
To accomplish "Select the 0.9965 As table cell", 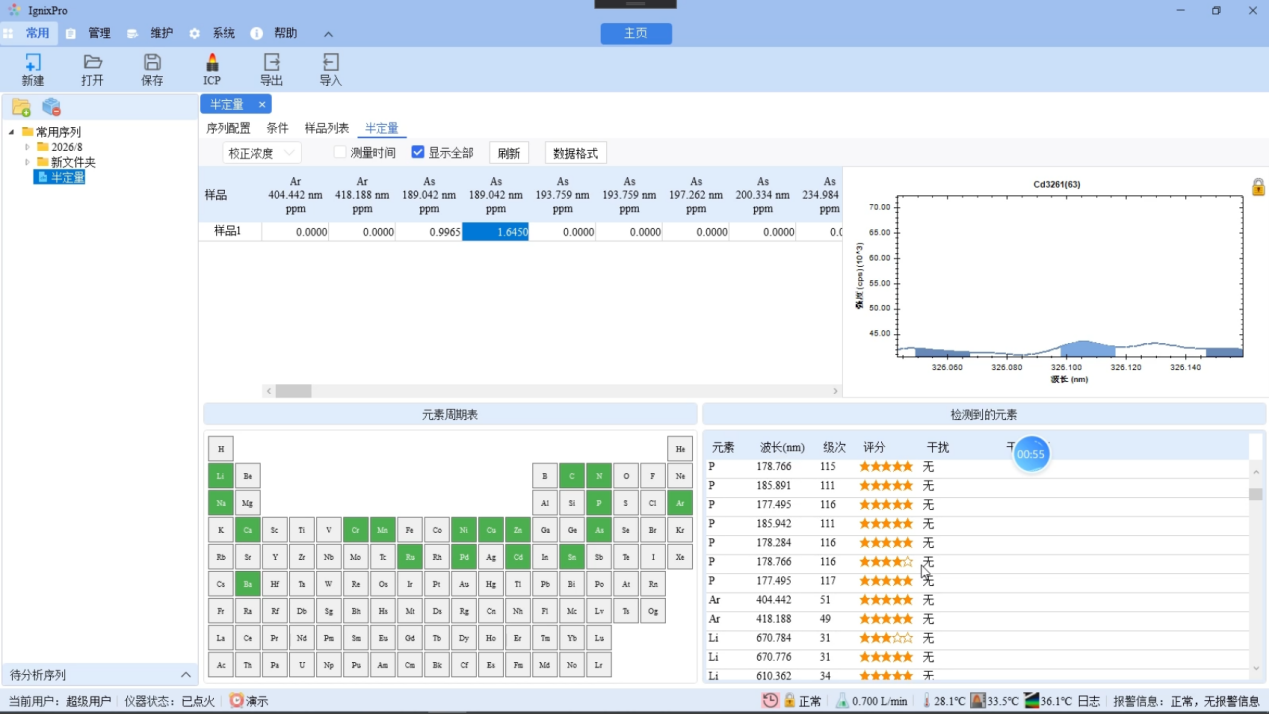I will tap(429, 231).
